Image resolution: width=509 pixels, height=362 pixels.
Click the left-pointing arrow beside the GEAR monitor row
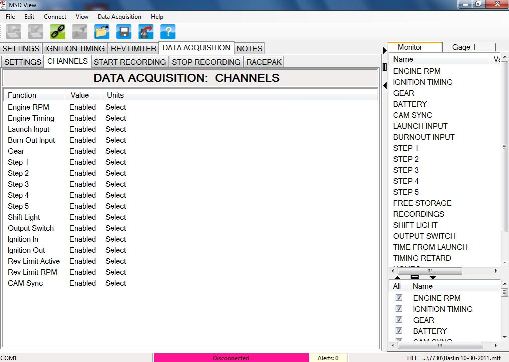click(385, 85)
